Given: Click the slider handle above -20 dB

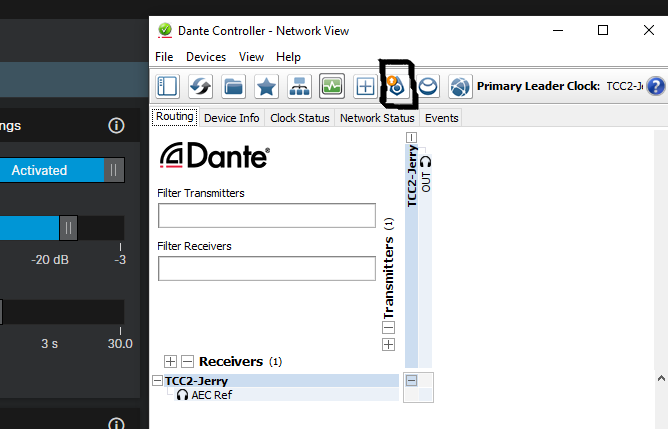Looking at the screenshot, I should pos(68,228).
